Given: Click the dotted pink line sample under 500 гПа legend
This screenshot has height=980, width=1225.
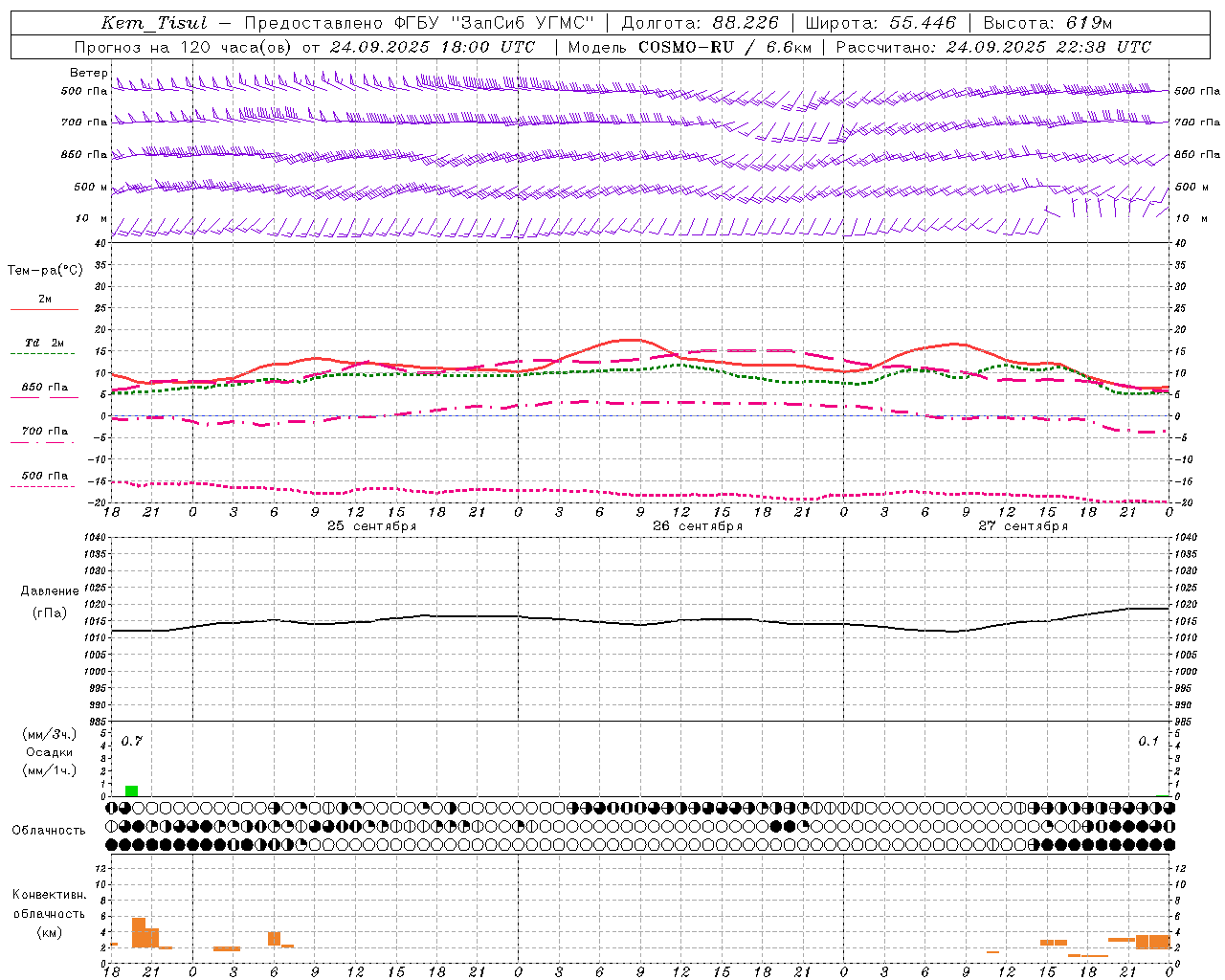Looking at the screenshot, I should 43,486.
